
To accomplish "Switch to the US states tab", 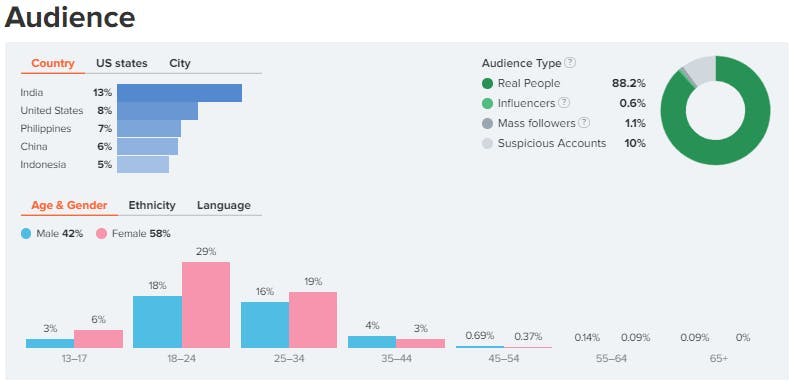I will pyautogui.click(x=122, y=63).
